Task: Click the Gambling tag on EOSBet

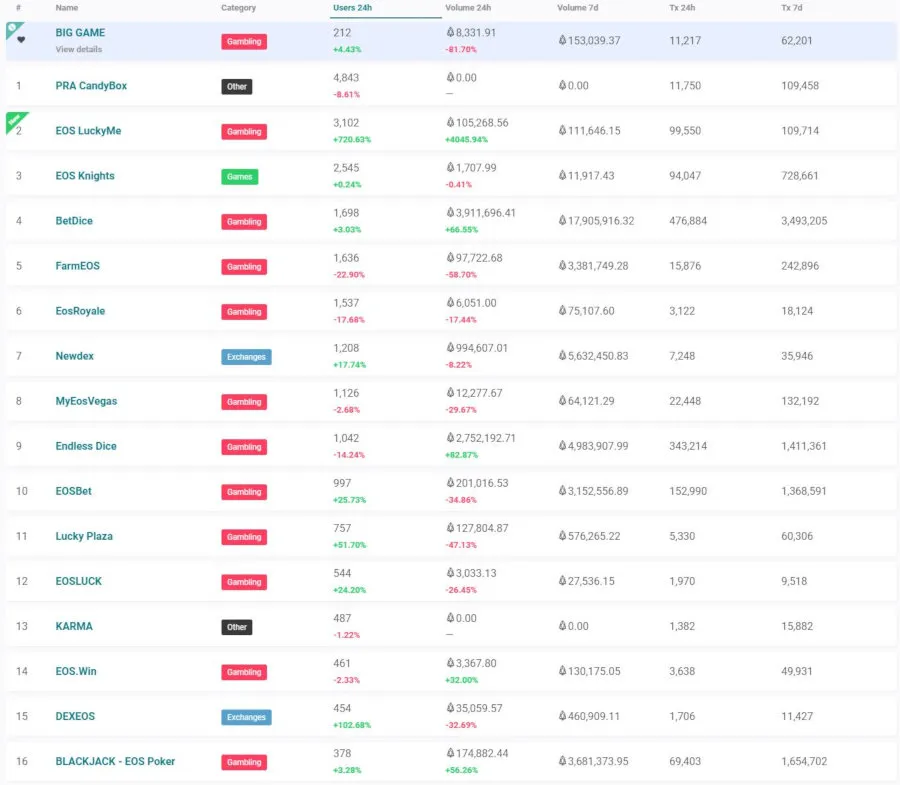Action: pyautogui.click(x=244, y=492)
